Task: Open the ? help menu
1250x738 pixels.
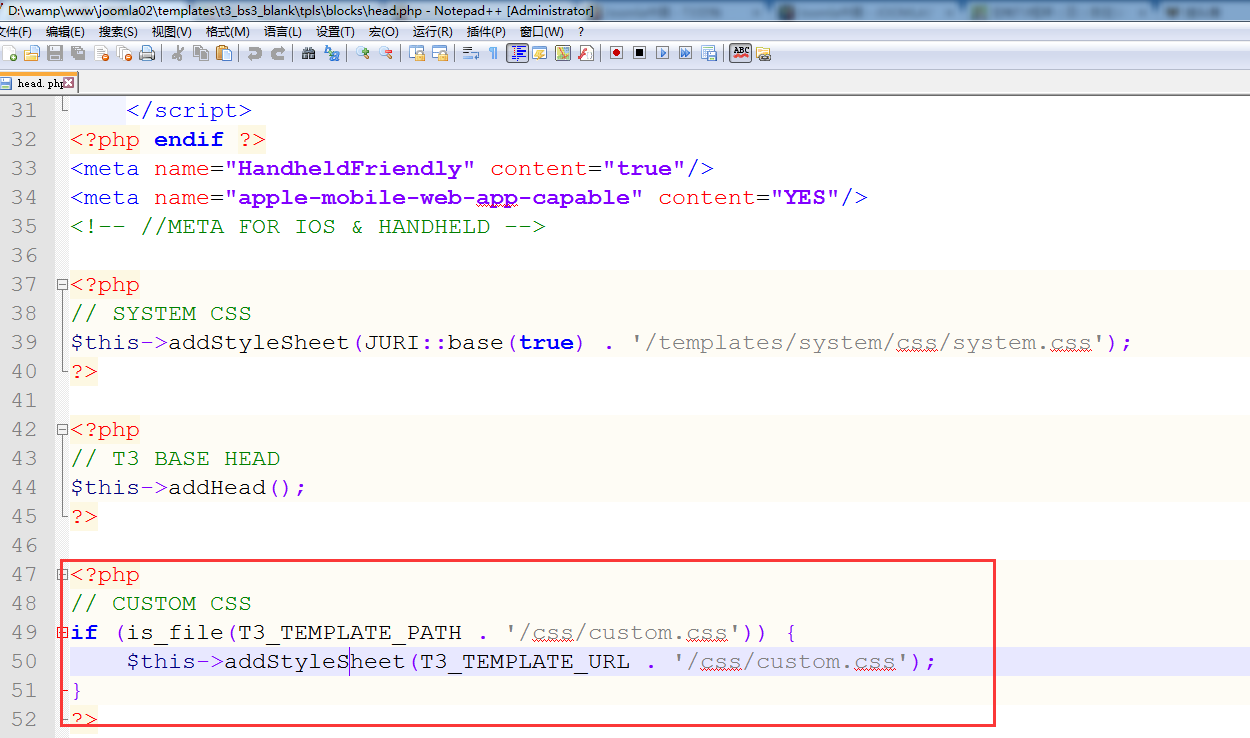Action: [x=581, y=32]
